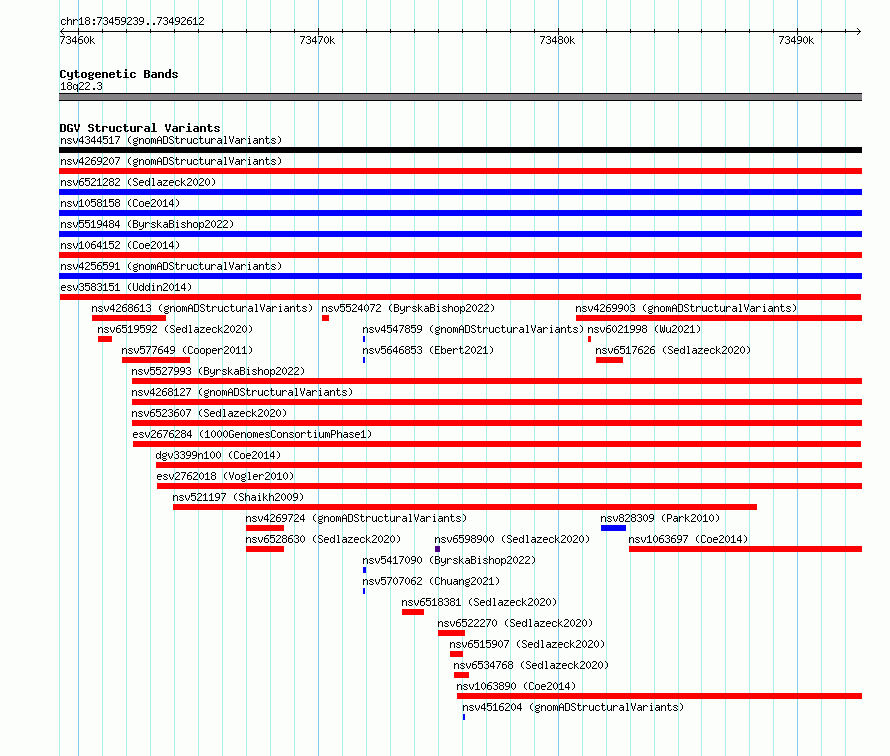Click the blue nsv828309 variant bar
The height and width of the screenshot is (756, 890).
click(614, 528)
